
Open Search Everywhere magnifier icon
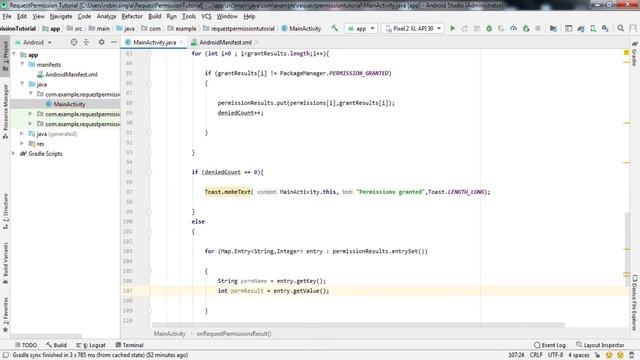pos(620,28)
